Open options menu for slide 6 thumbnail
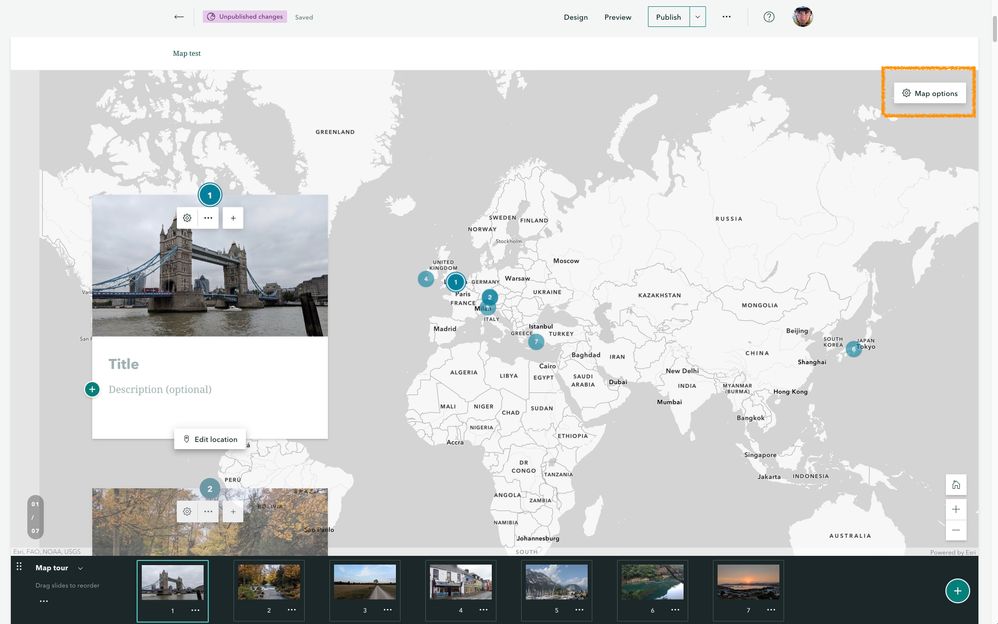 pyautogui.click(x=675, y=610)
